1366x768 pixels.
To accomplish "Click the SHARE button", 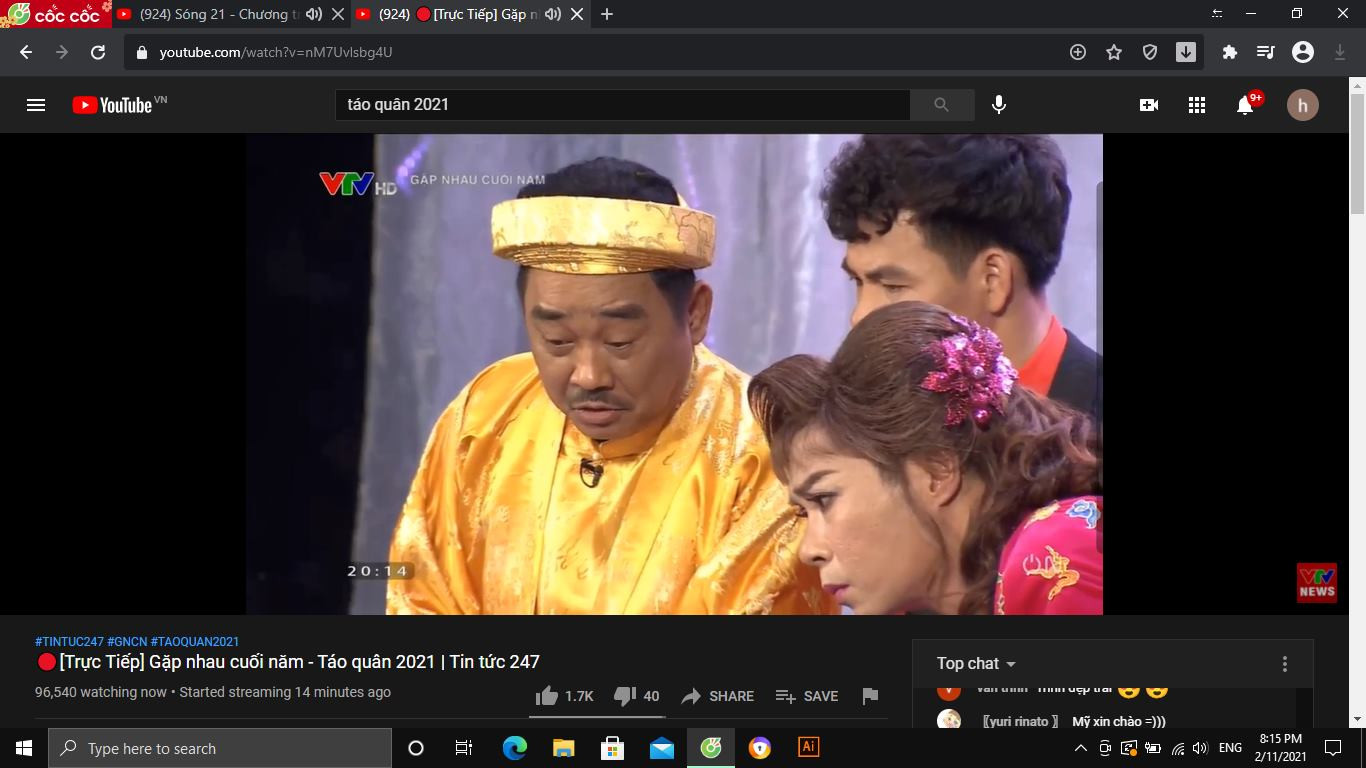I will coord(717,695).
